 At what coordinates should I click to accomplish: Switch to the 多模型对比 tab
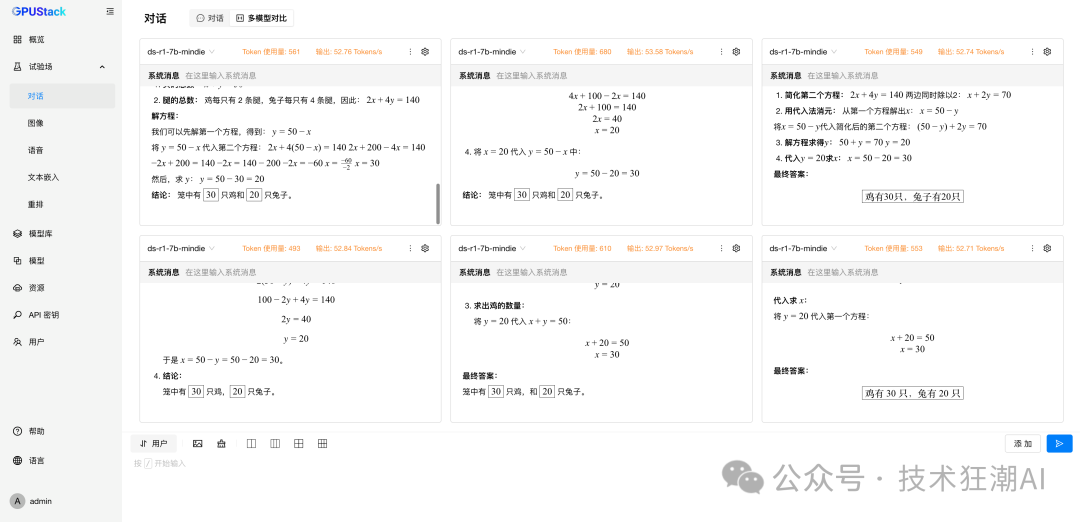tap(262, 18)
